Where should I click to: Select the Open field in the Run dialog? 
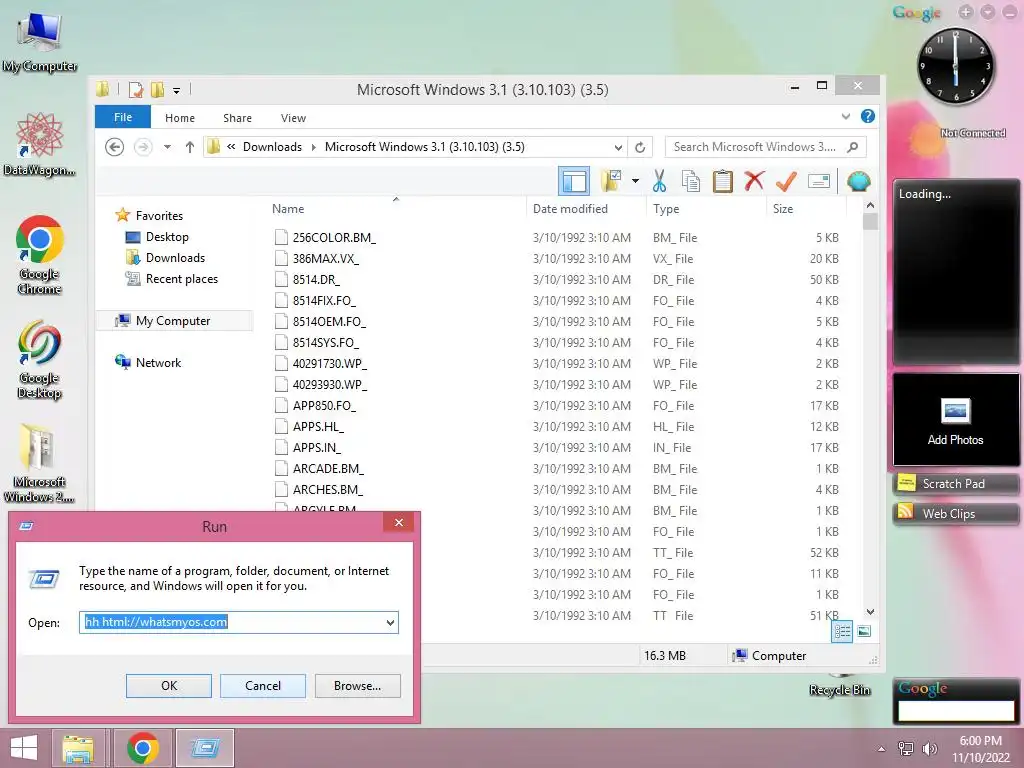pos(238,622)
